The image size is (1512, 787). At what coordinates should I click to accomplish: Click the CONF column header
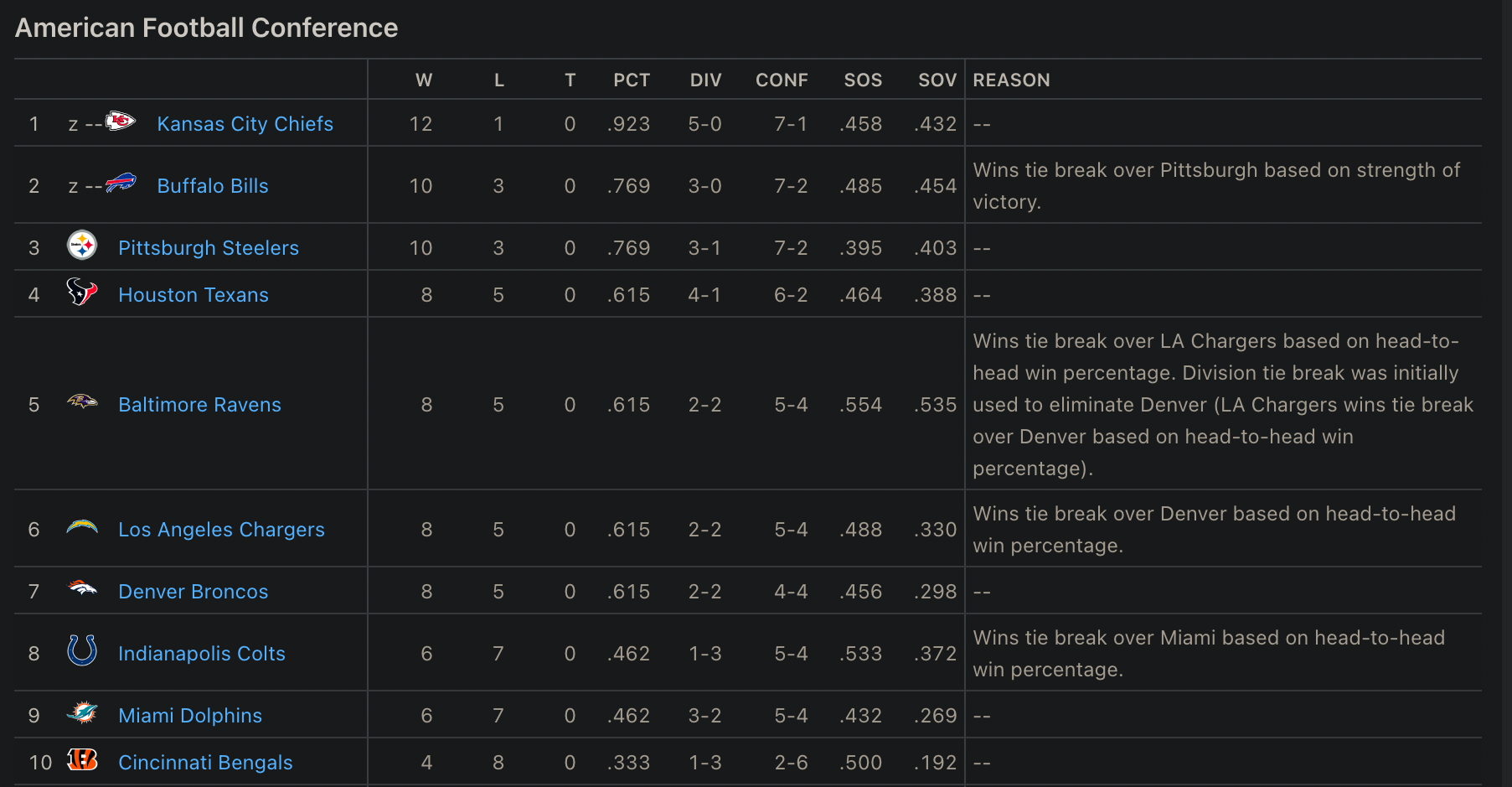(781, 80)
